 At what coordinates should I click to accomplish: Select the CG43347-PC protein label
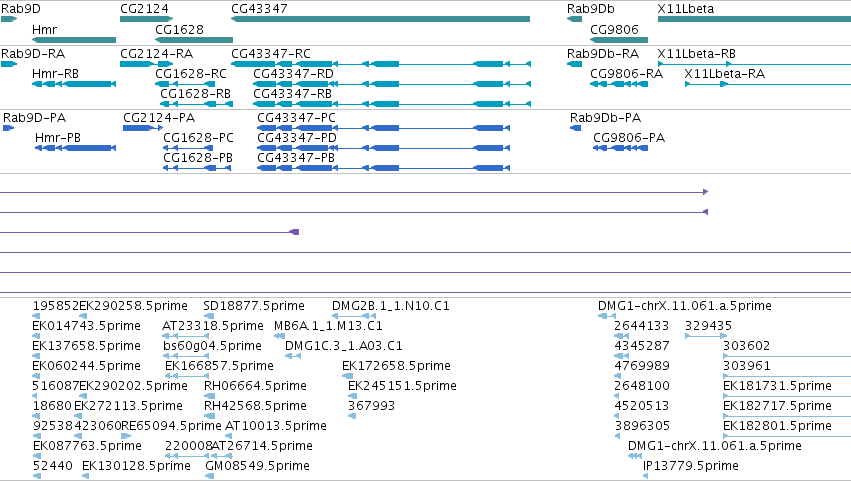click(x=296, y=118)
